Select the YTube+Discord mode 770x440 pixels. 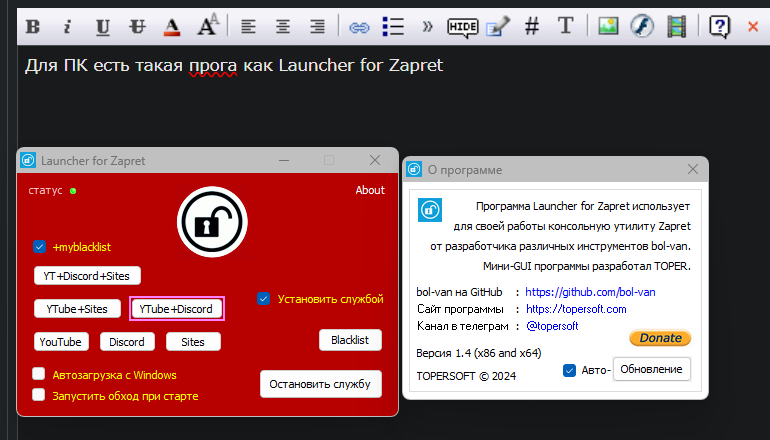tap(176, 309)
